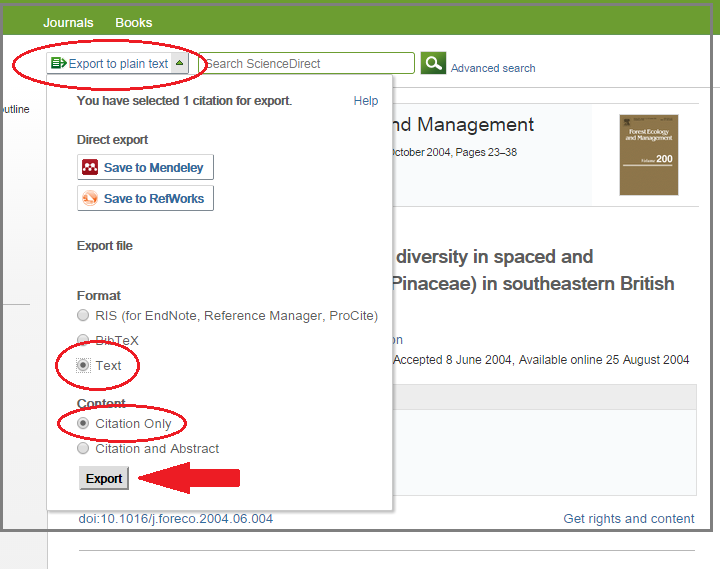Viewport: 720px width, 569px height.
Task: Click the 'Available online 25 August 2004' text
Action: 604,360
